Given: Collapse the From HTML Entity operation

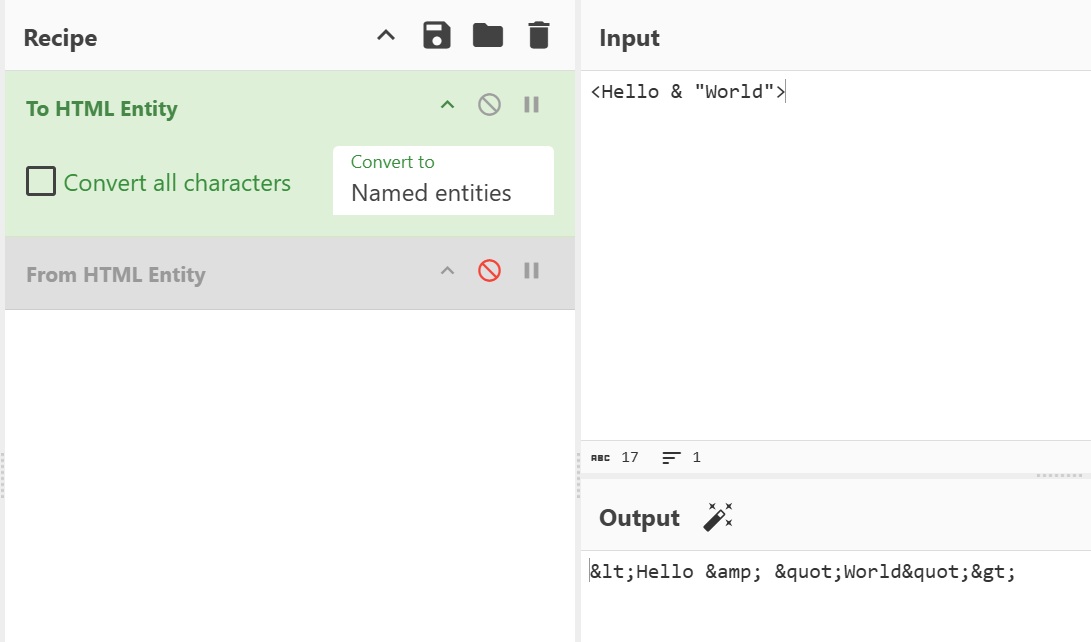Looking at the screenshot, I should click(x=447, y=271).
